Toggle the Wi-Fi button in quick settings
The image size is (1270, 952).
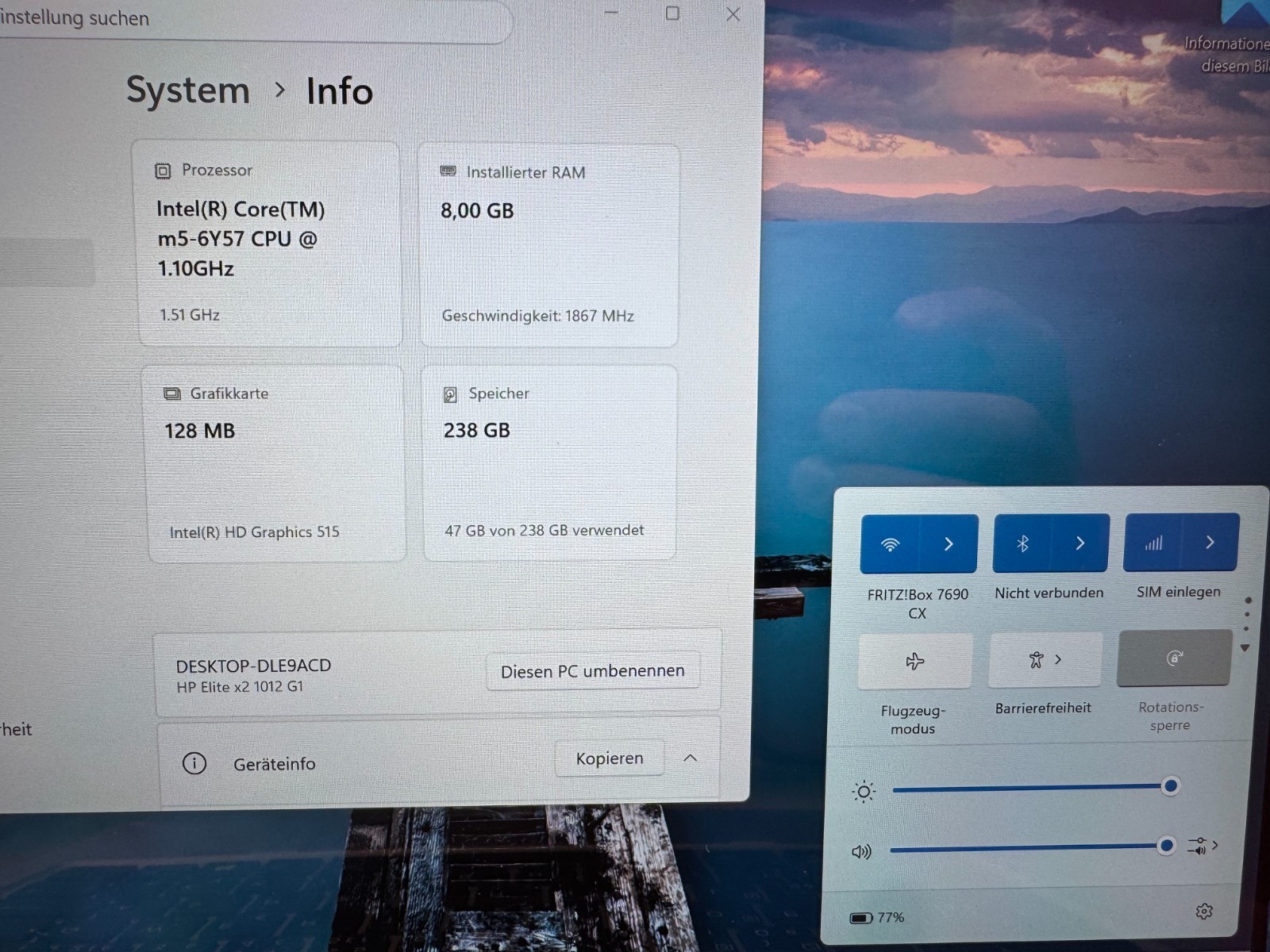click(x=890, y=544)
